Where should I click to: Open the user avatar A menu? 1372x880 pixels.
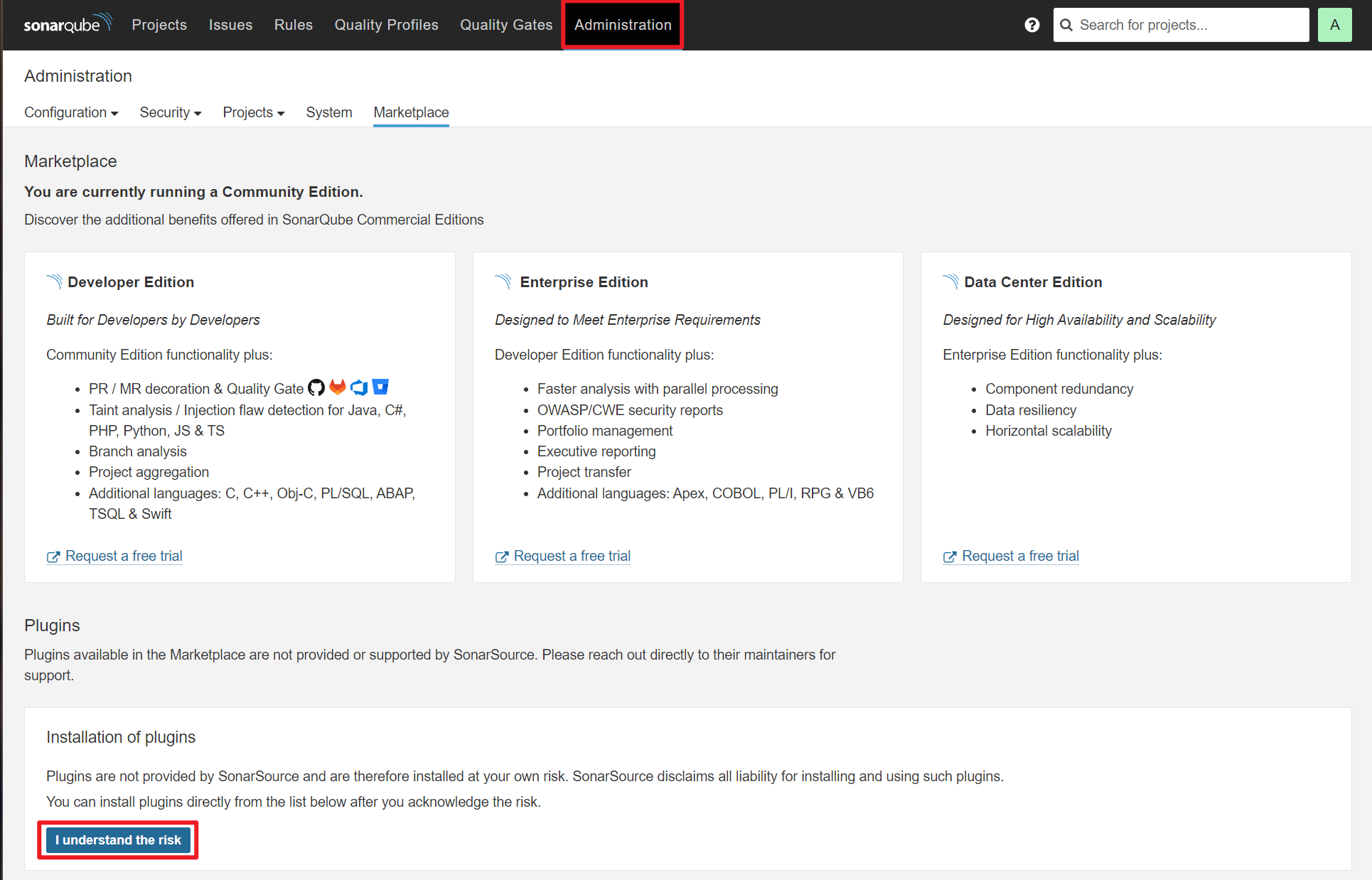pos(1334,25)
